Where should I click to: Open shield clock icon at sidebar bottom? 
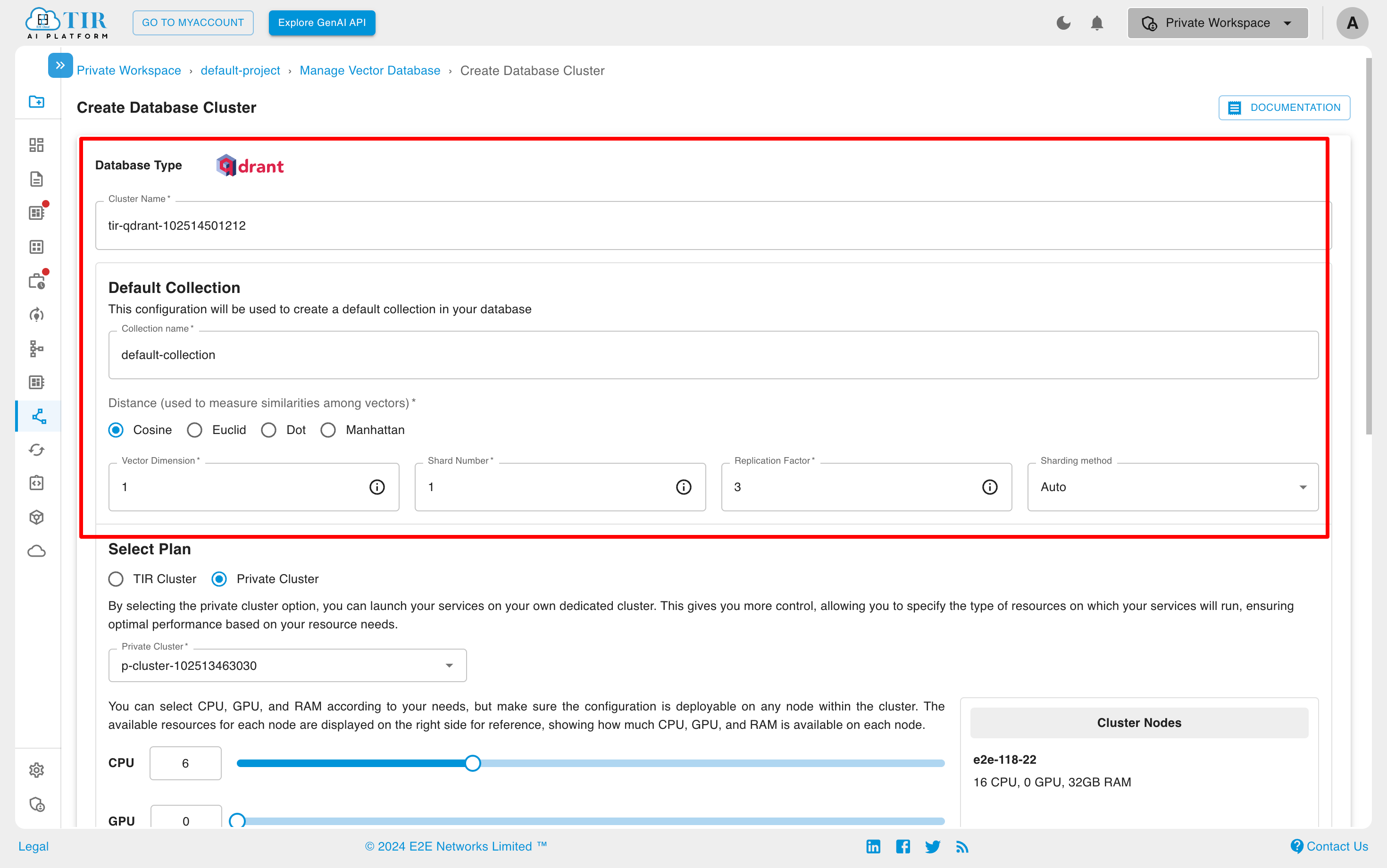click(x=37, y=804)
